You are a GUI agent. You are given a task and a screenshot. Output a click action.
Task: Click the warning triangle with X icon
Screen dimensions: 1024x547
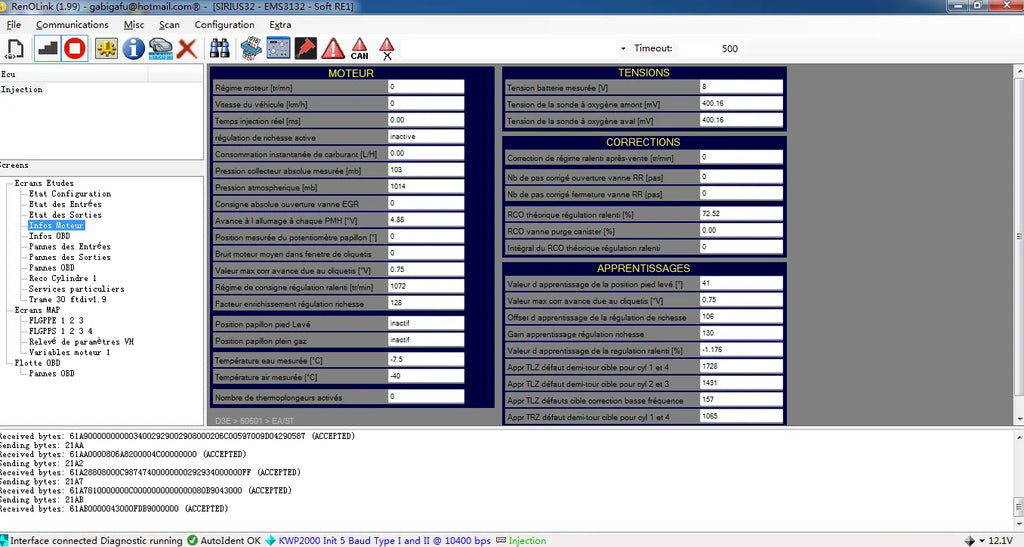[x=387, y=48]
